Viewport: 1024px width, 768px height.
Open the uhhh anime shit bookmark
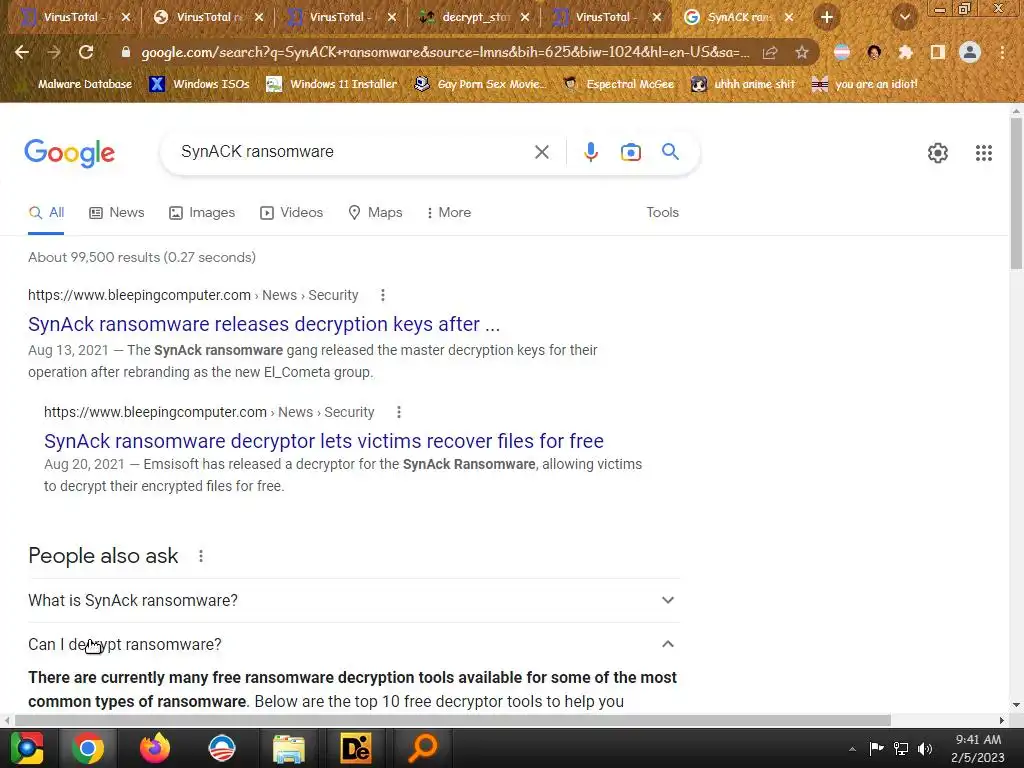pos(744,84)
